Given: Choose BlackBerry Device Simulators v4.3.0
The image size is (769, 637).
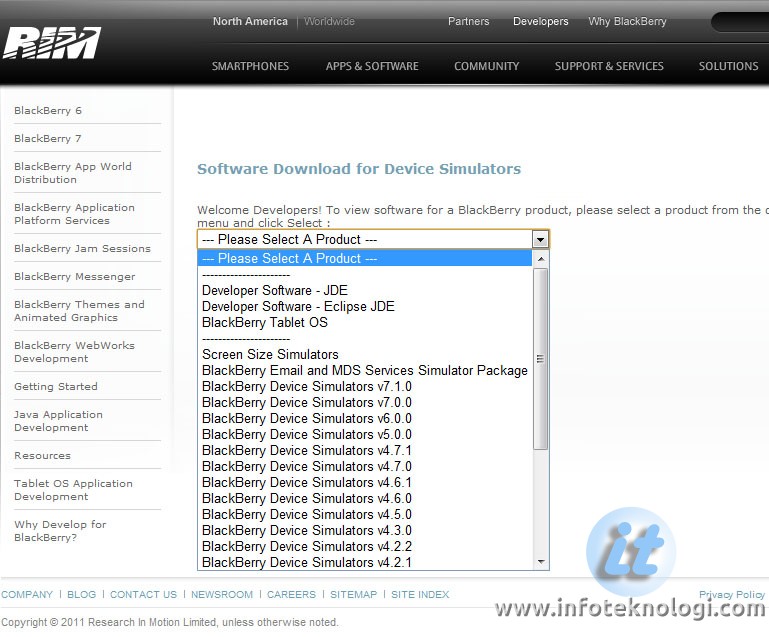Looking at the screenshot, I should pyautogui.click(x=365, y=531).
